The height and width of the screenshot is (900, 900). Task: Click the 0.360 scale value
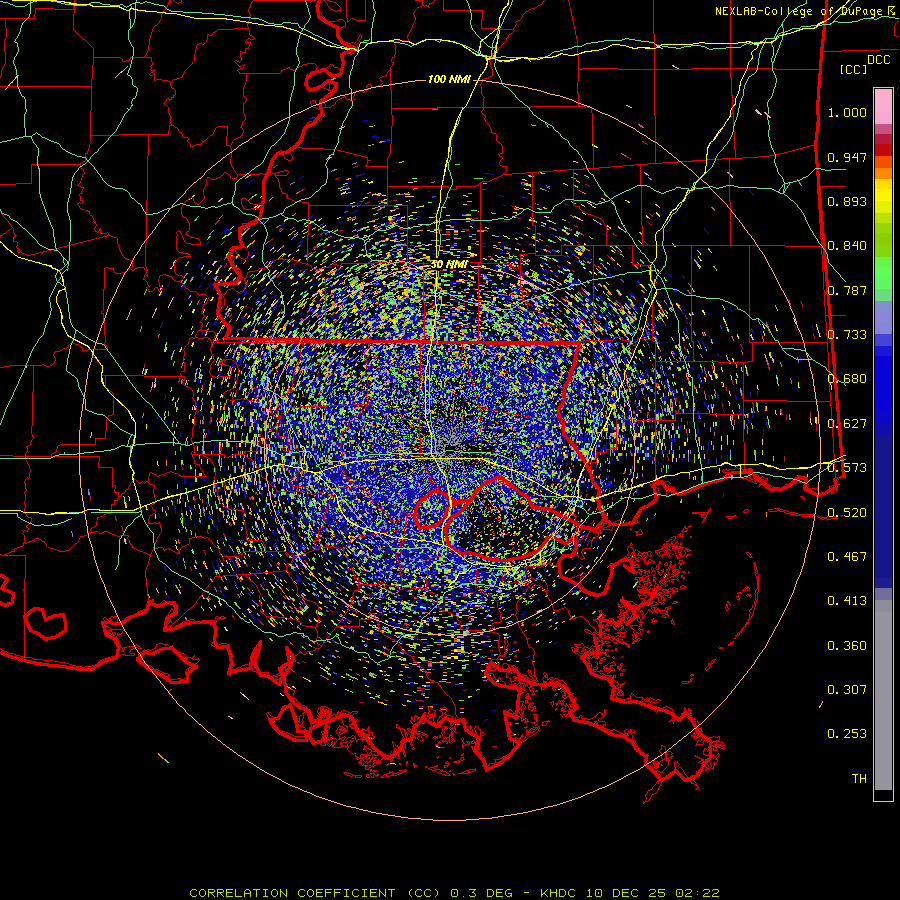847,646
